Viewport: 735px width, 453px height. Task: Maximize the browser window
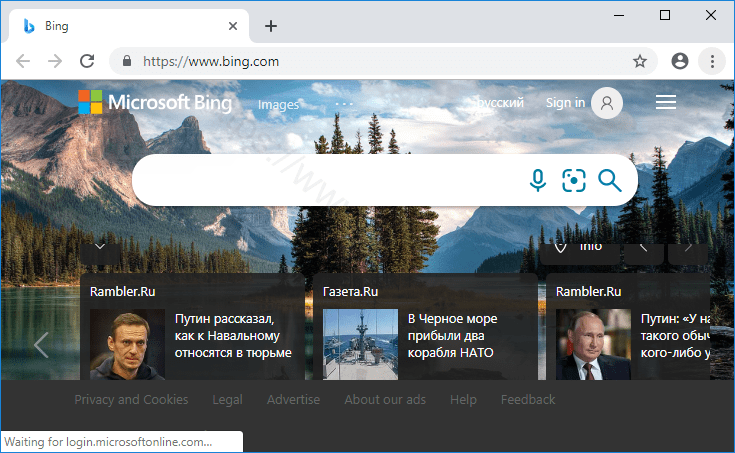(x=665, y=15)
